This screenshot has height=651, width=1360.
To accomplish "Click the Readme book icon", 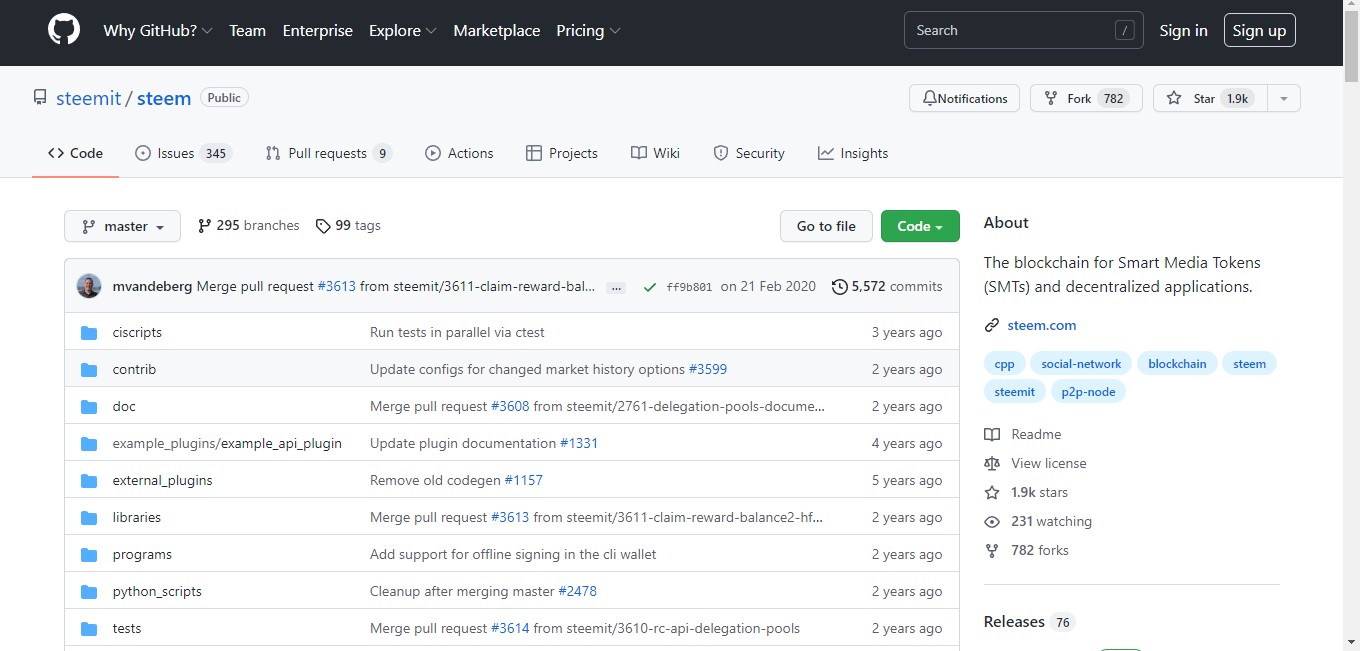I will coord(992,434).
